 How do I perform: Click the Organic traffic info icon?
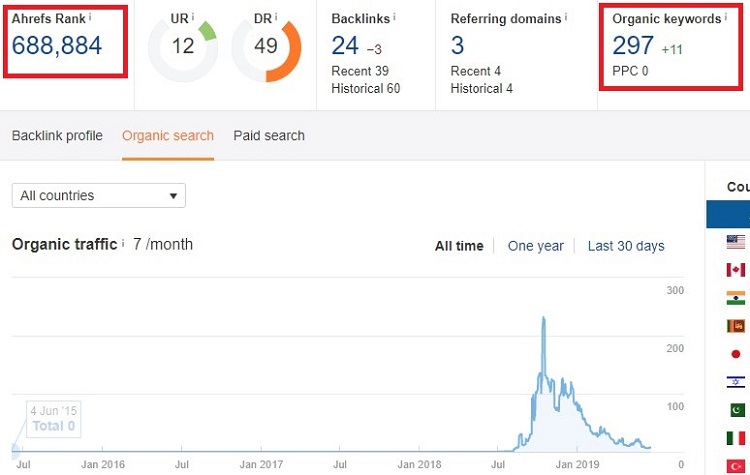[122, 243]
